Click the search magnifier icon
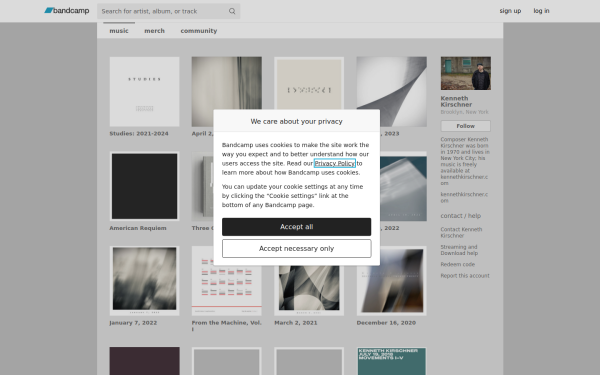This screenshot has width=600, height=375. [x=232, y=11]
